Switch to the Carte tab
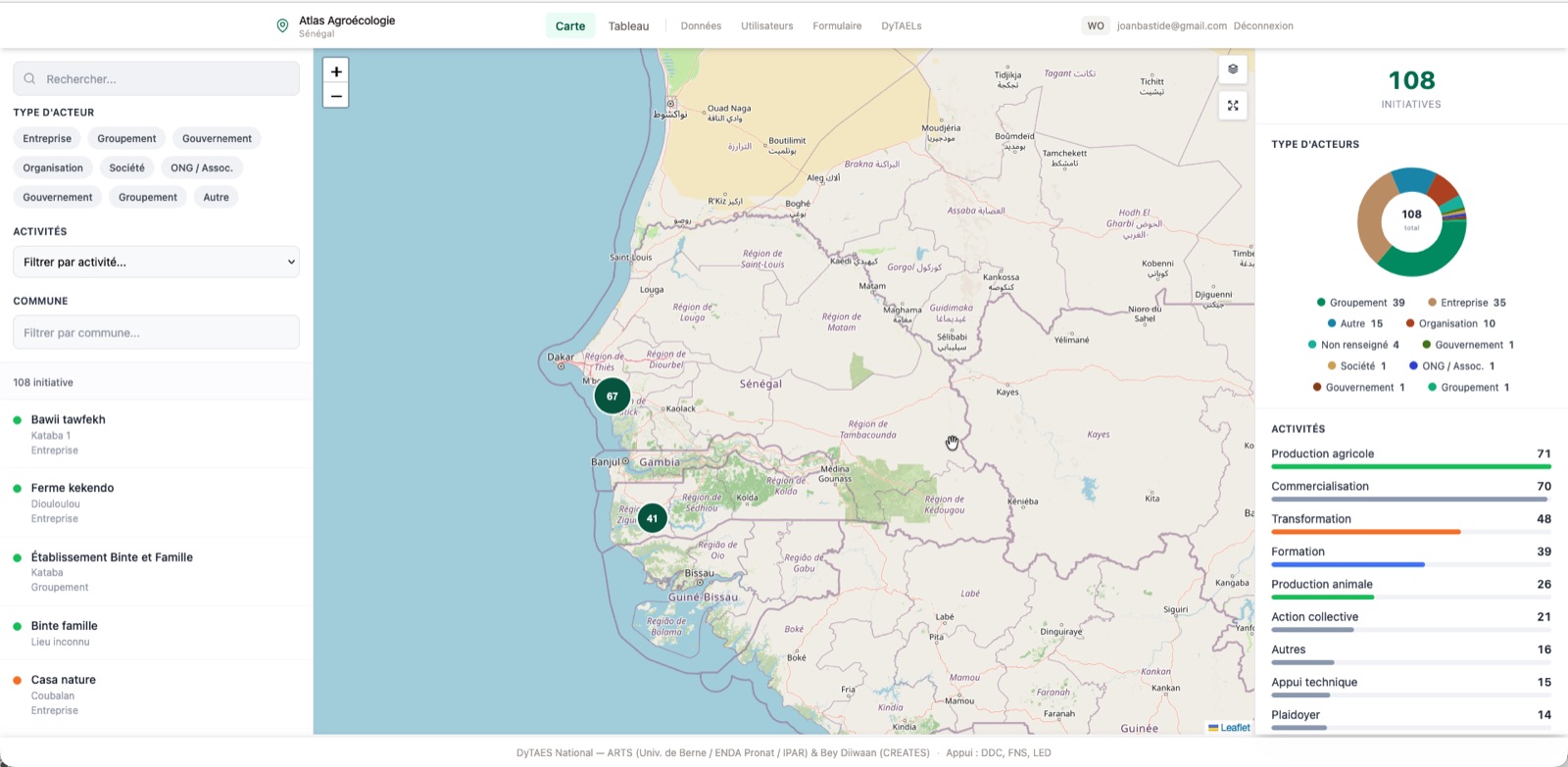 (570, 26)
